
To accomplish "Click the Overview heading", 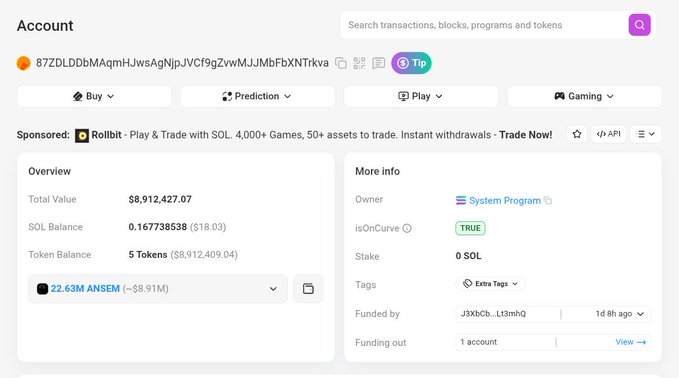I will (49, 171).
